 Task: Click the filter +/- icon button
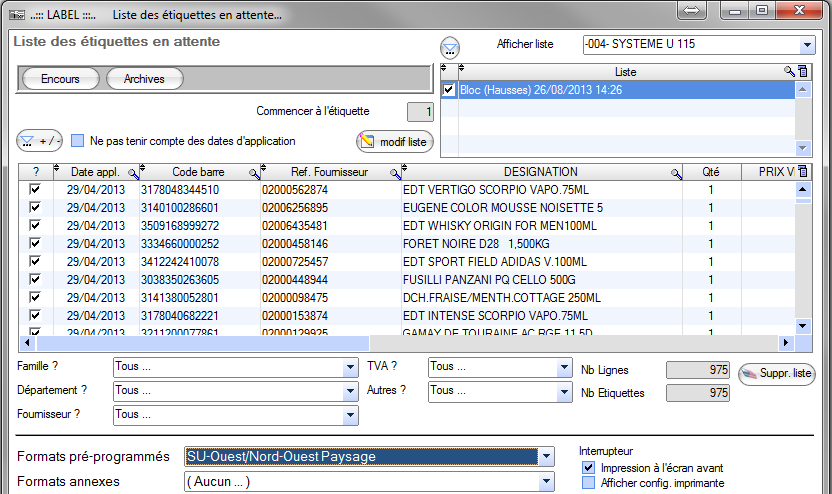pos(40,141)
